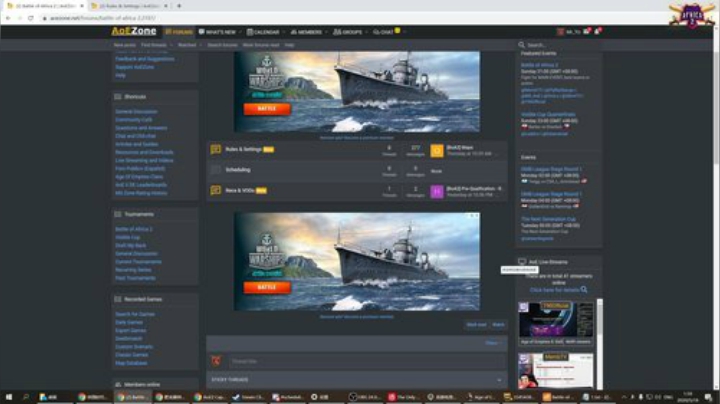The height and width of the screenshot is (404, 720).
Task: Open the Members navigation item
Action: click(306, 32)
